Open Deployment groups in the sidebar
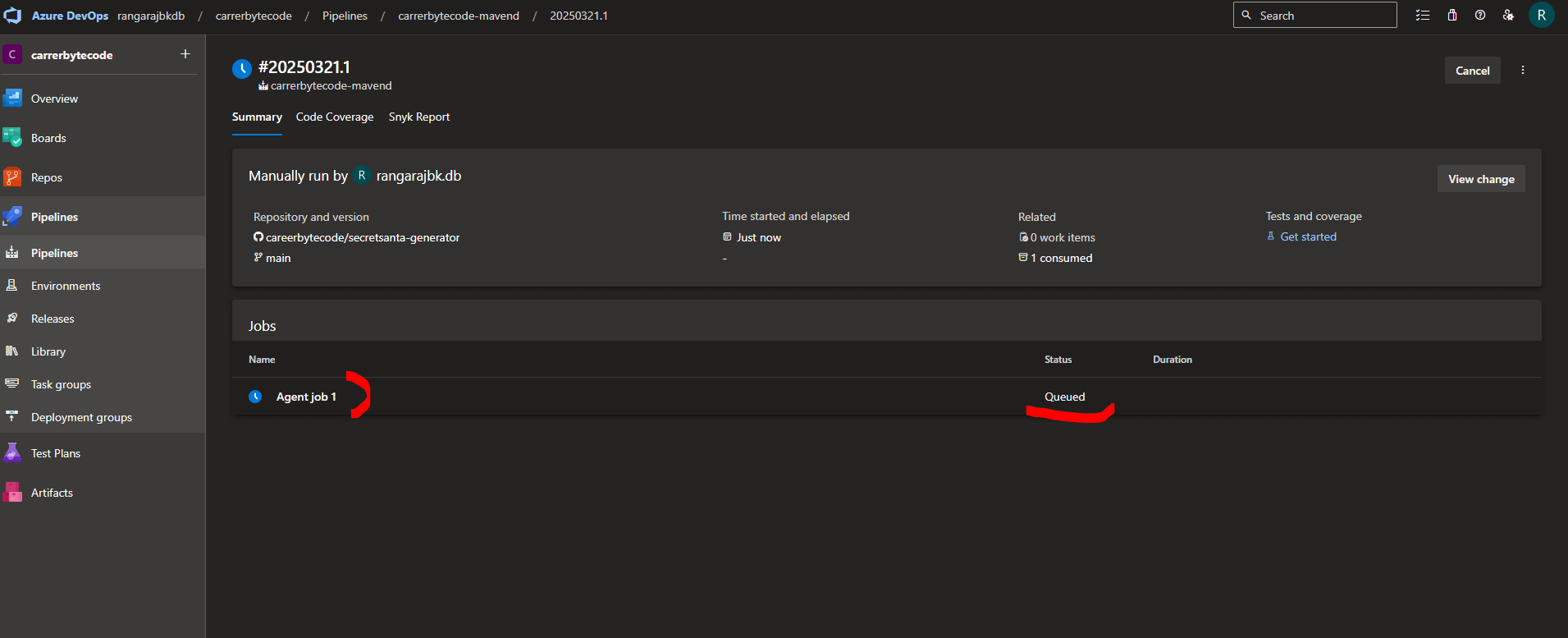Screen dimensions: 1568x638 (x=103, y=417)
